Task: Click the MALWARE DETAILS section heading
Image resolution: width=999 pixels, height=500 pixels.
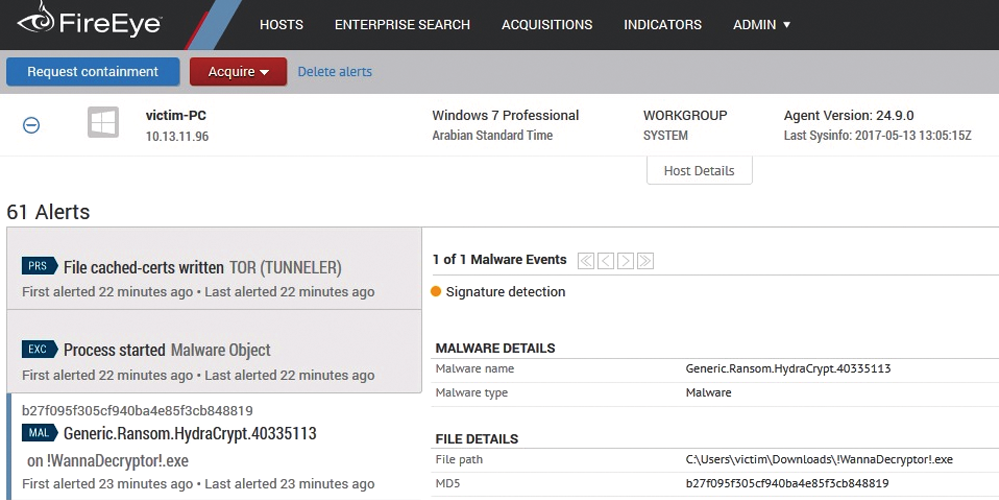Action: tap(495, 348)
